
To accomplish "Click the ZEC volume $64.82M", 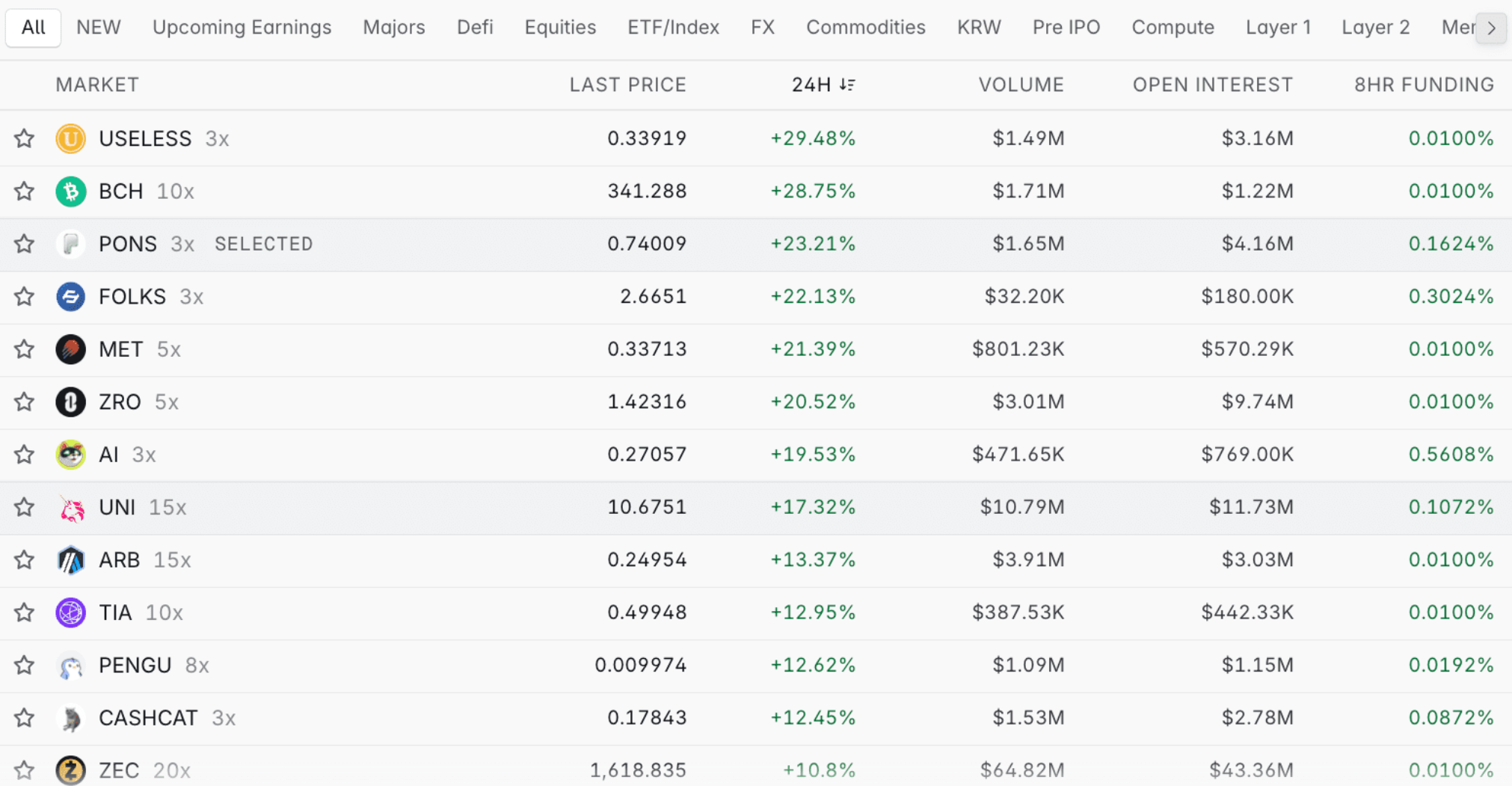I will 1022,770.
